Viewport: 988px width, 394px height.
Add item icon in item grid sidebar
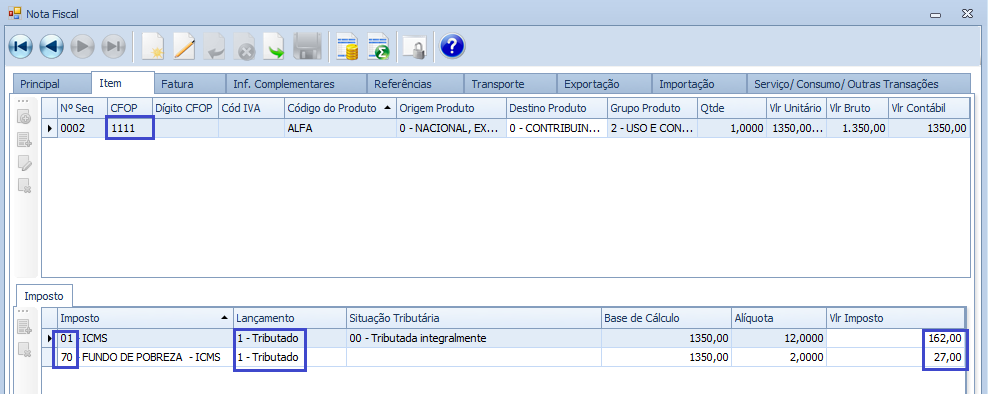coord(24,118)
